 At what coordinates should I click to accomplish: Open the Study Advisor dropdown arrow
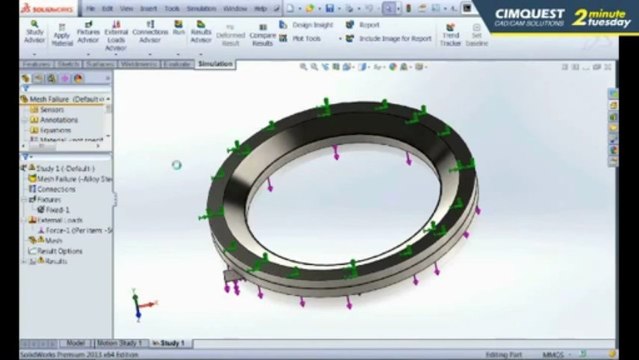pos(35,54)
